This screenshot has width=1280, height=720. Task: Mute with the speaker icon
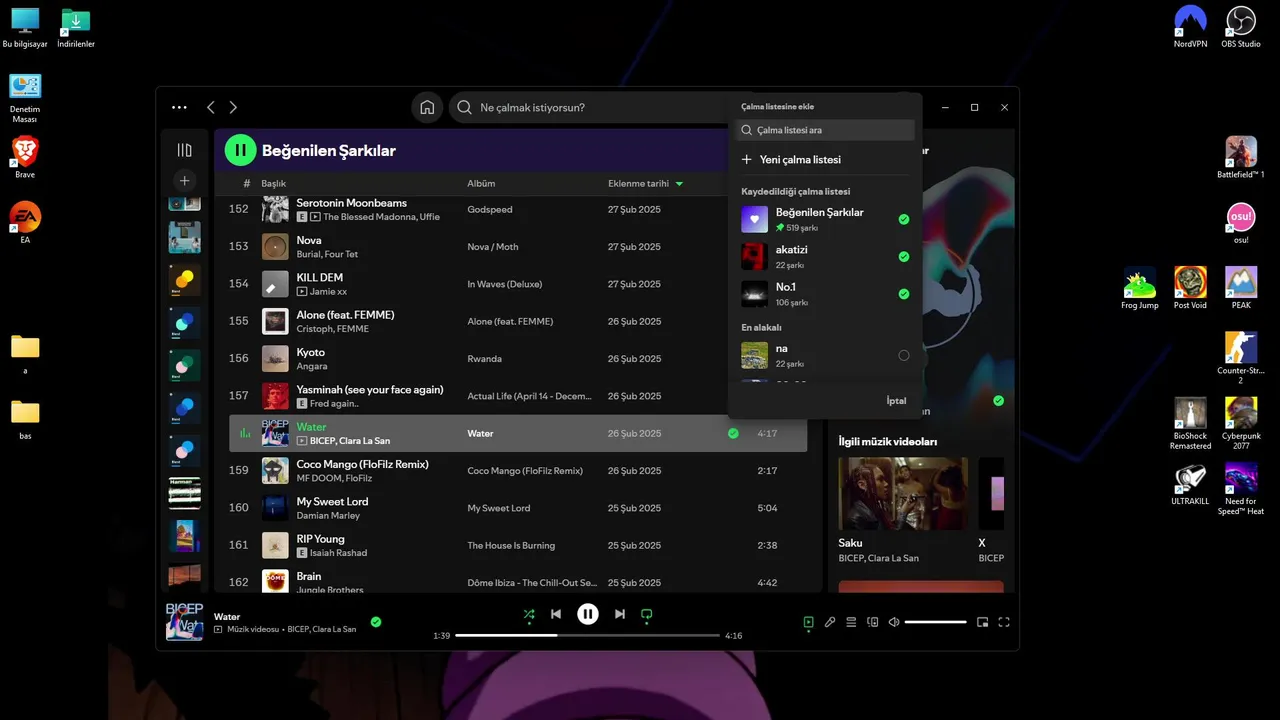click(894, 622)
